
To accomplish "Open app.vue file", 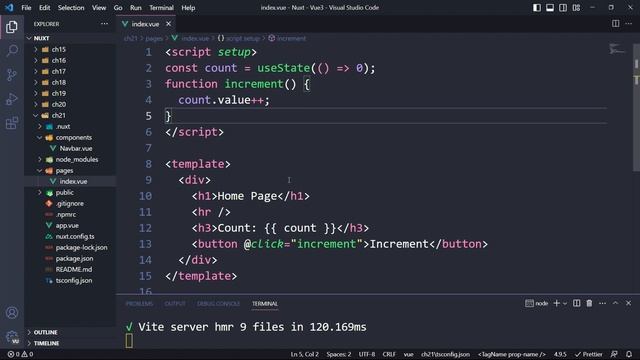I will (x=70, y=225).
